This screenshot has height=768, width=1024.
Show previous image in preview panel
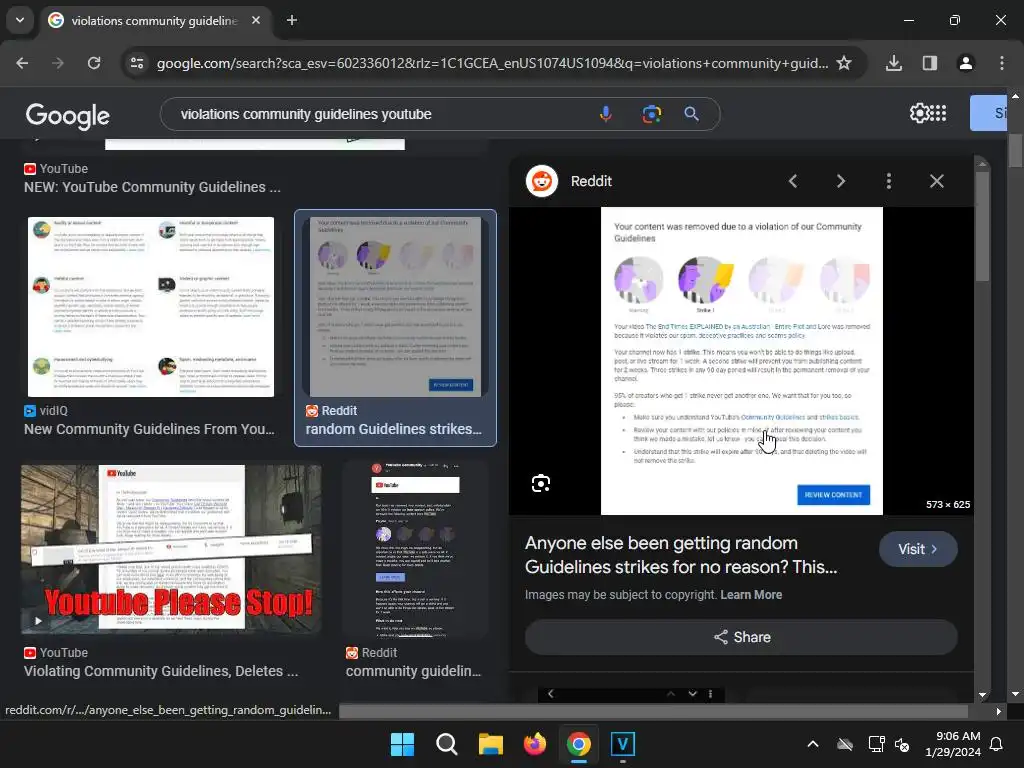793,181
